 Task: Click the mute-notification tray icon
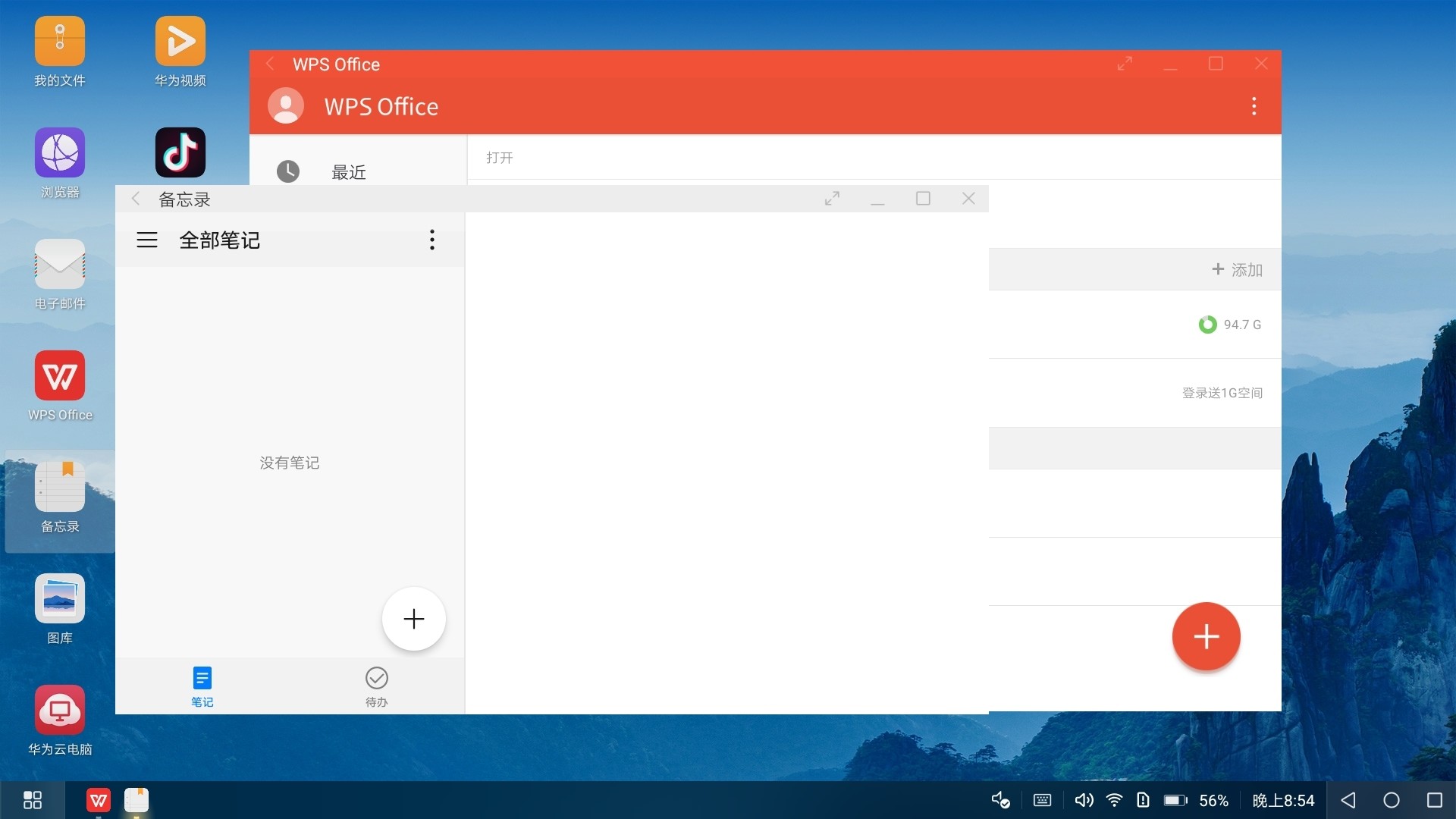pyautogui.click(x=1001, y=800)
